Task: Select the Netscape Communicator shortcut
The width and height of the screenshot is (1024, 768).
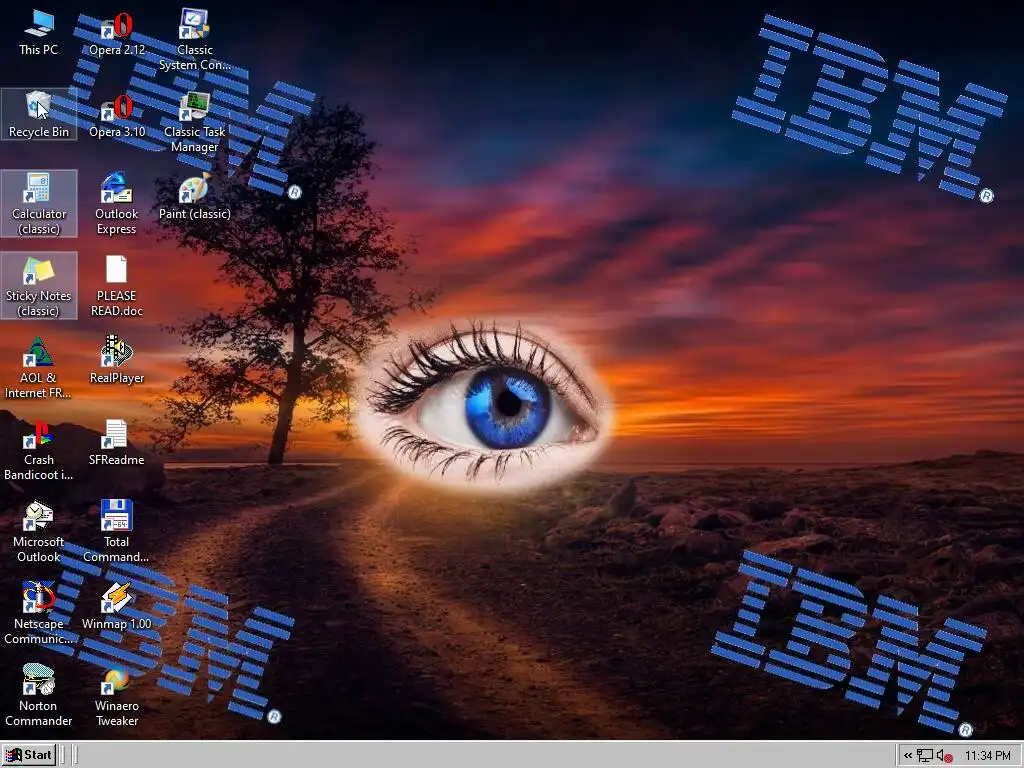Action: coord(39,614)
